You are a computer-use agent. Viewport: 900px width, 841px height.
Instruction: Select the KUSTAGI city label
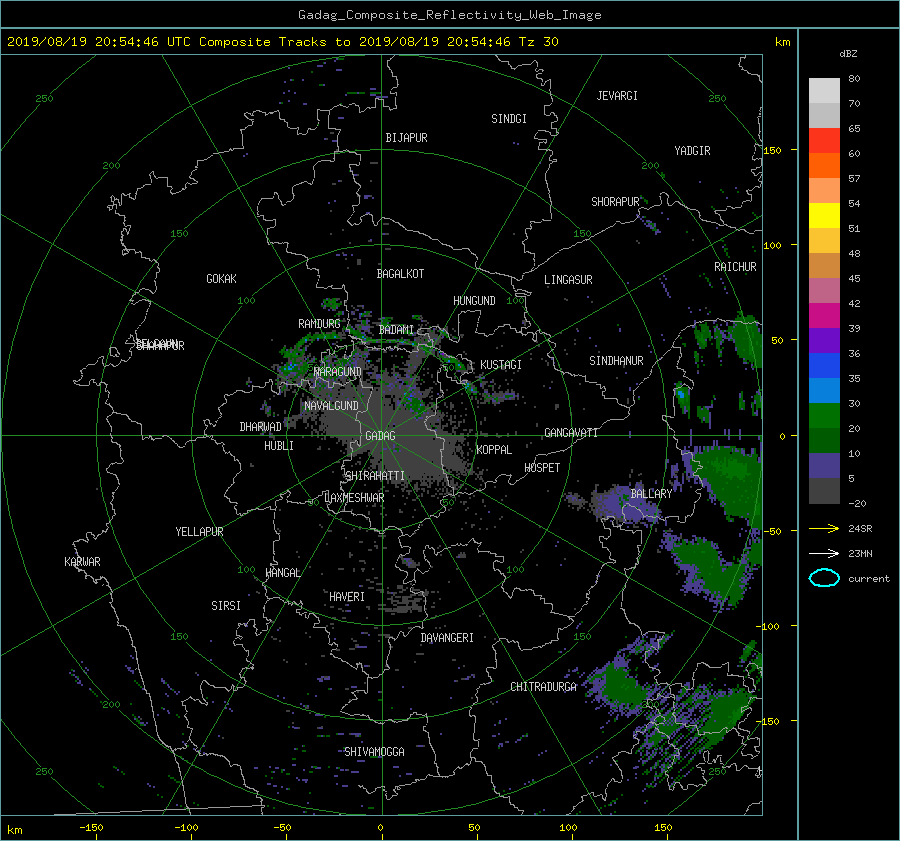click(501, 365)
